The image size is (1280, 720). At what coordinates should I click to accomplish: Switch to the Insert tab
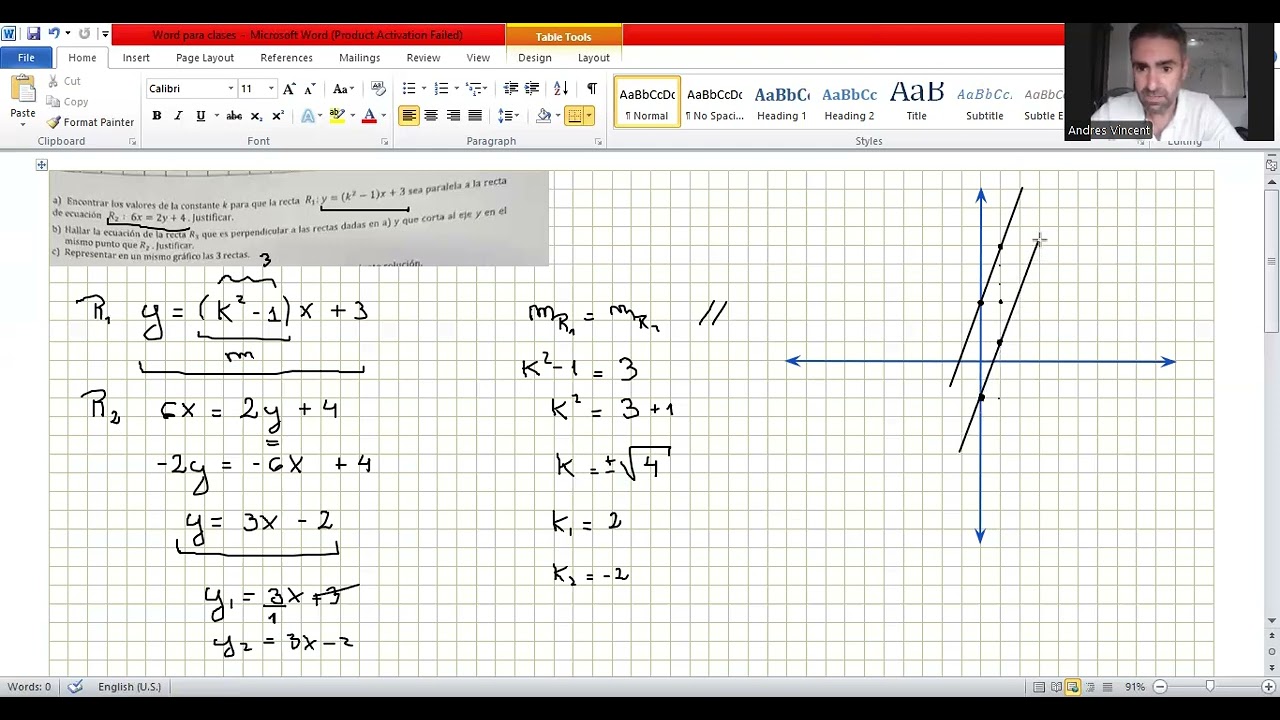136,58
